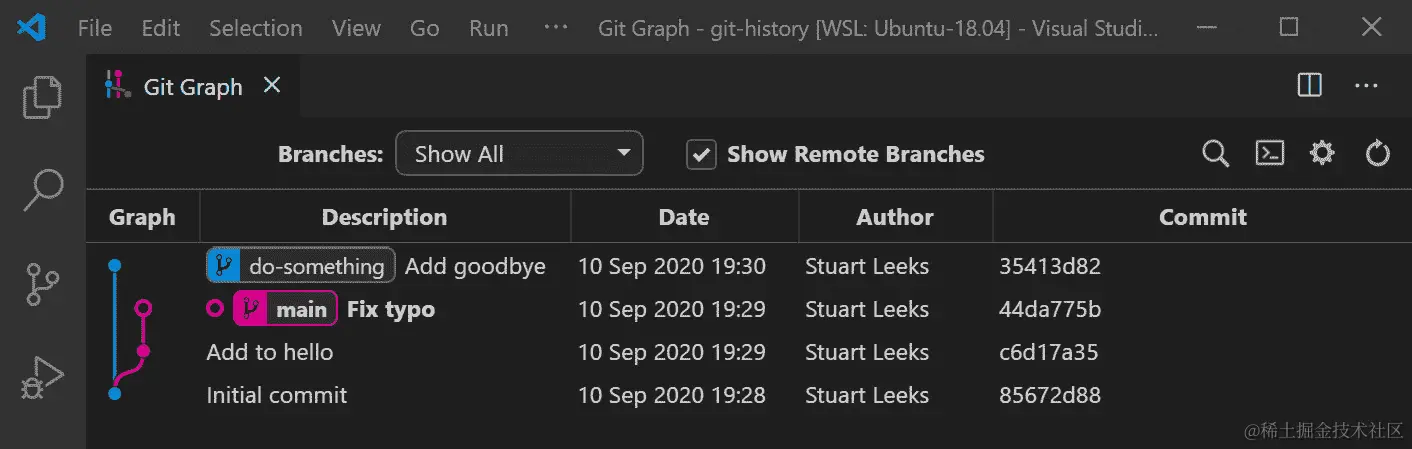The width and height of the screenshot is (1412, 449).
Task: Click the Graph column header
Action: click(142, 217)
